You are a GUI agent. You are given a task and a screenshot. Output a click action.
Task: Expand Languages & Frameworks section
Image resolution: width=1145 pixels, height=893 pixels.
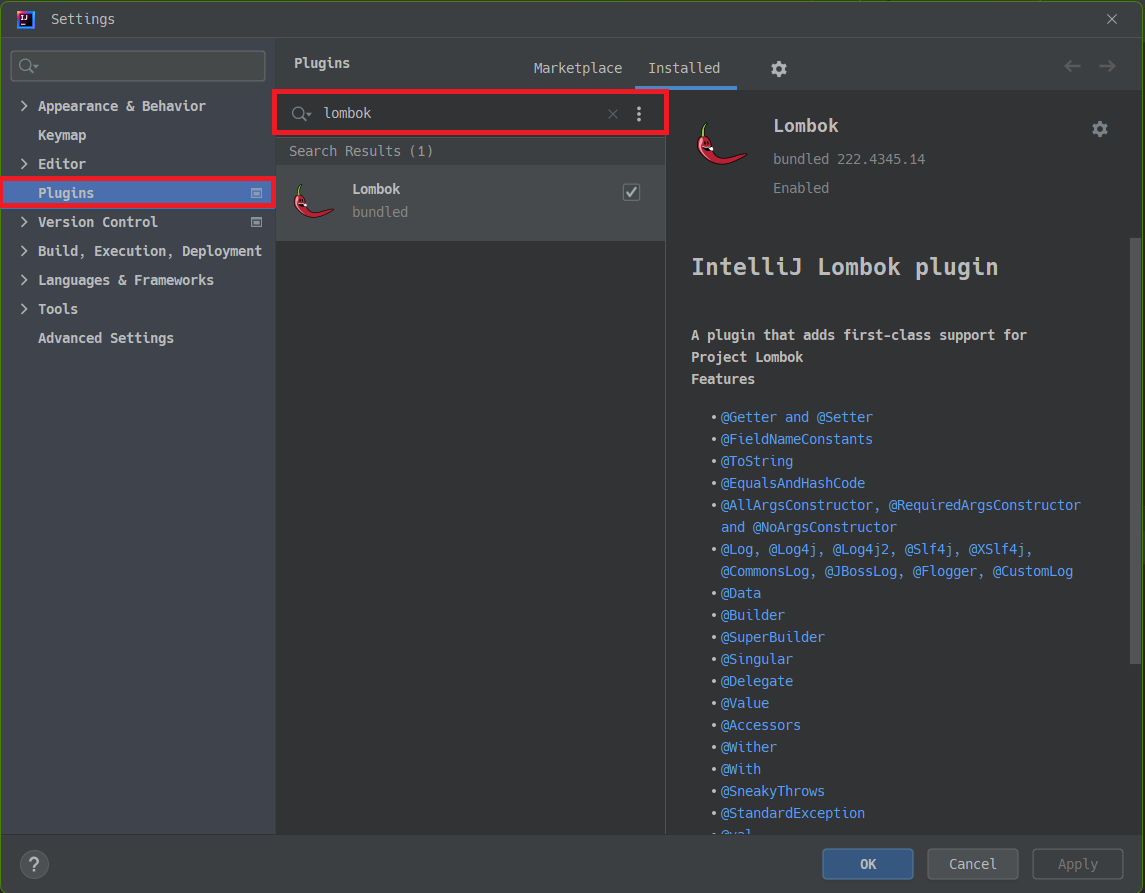(24, 280)
